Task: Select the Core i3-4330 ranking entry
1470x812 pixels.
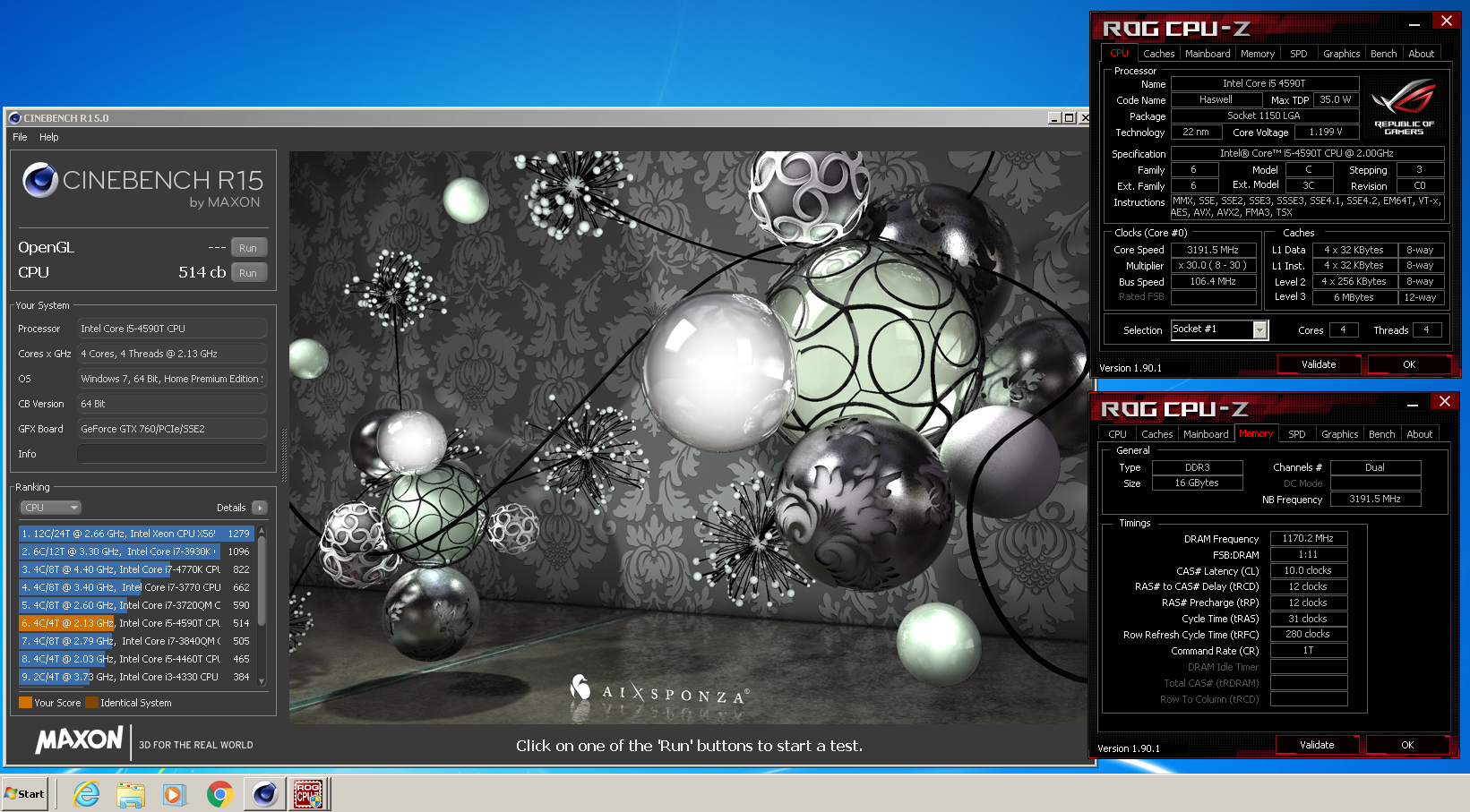Action: 136,677
